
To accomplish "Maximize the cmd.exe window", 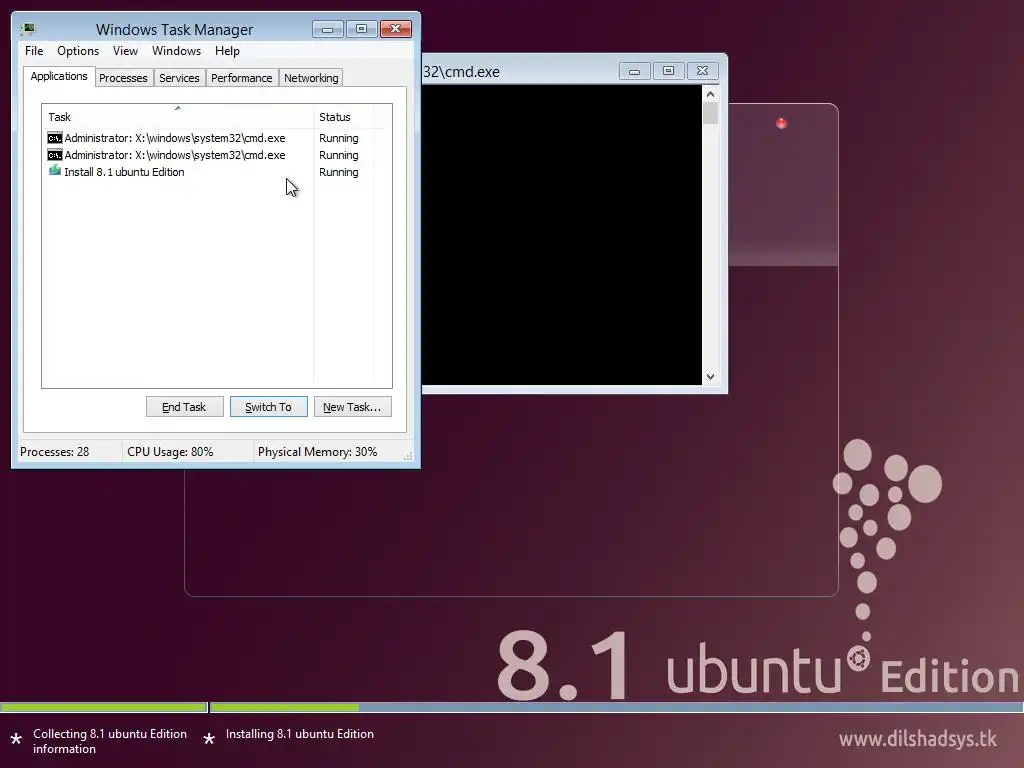I will (x=668, y=71).
